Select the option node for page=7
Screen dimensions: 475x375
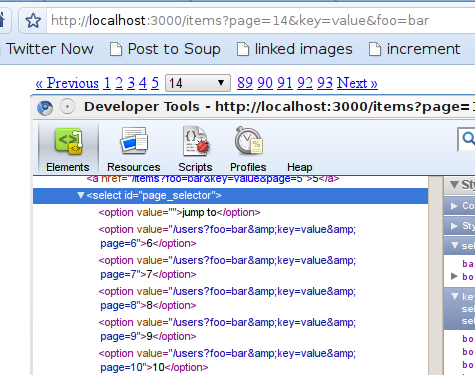[227, 267]
